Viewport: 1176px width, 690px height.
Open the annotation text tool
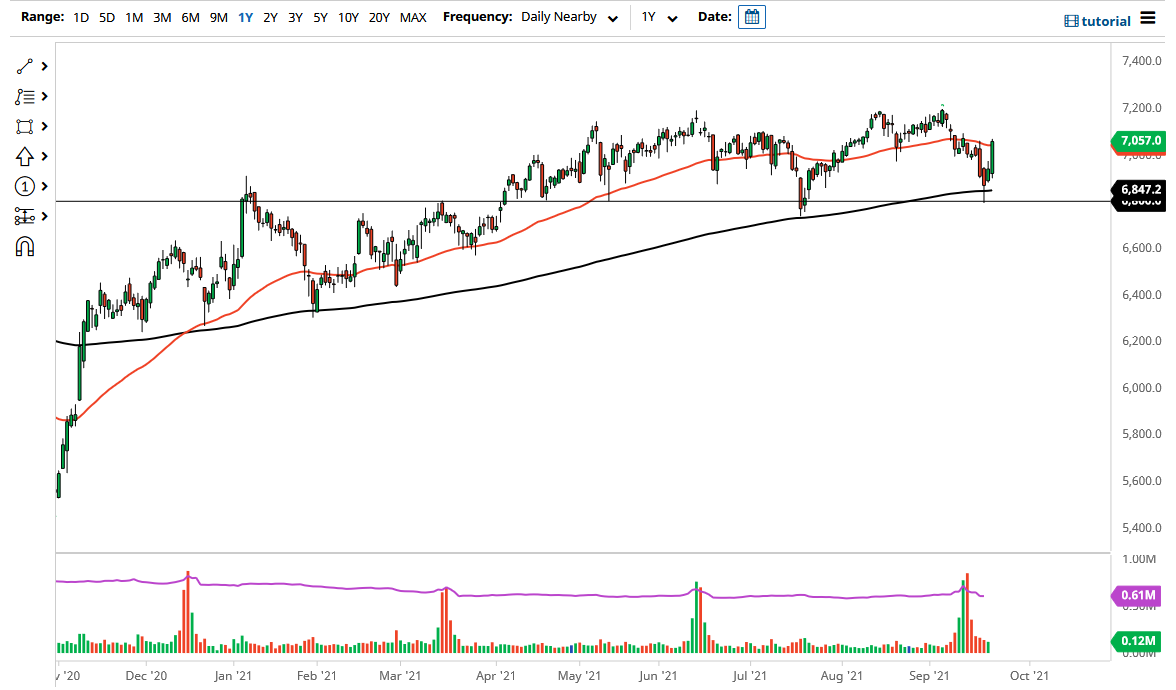point(25,96)
